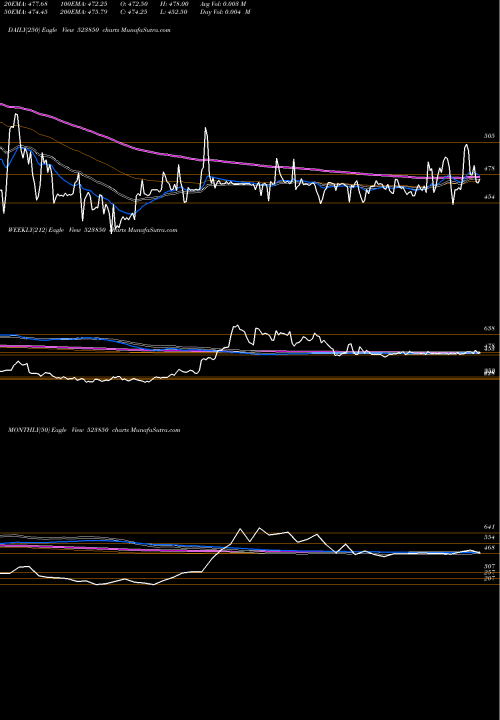The image size is (500, 720).
Task: Click the MONTHLY(50) Eagle View chart title
Action: (94, 430)
